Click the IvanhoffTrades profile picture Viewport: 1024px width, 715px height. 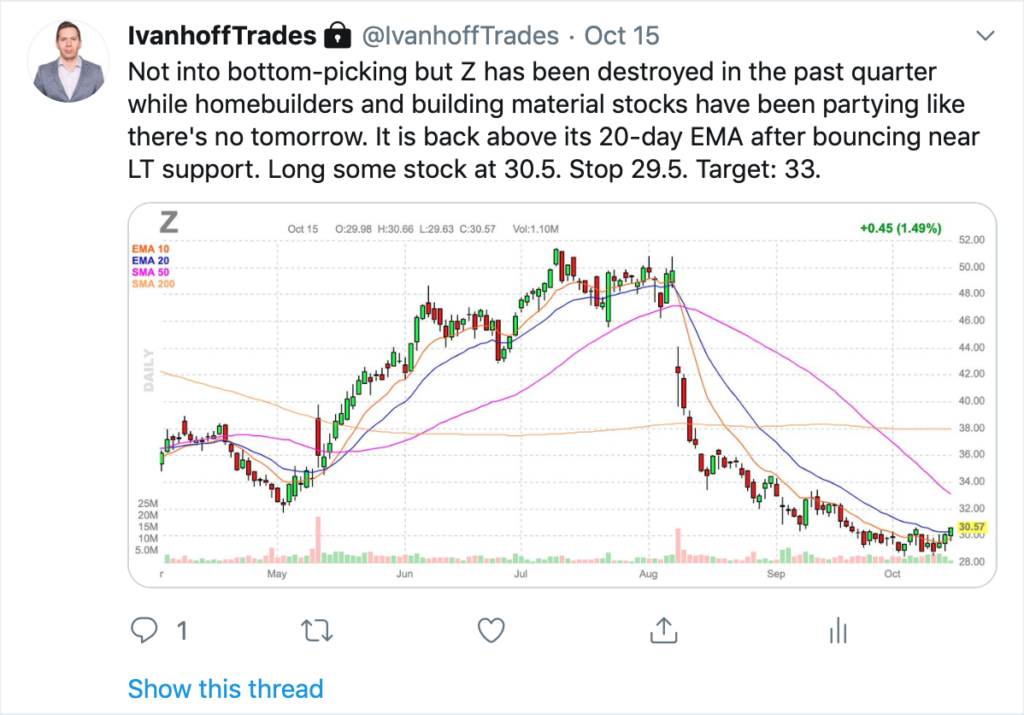tap(69, 61)
